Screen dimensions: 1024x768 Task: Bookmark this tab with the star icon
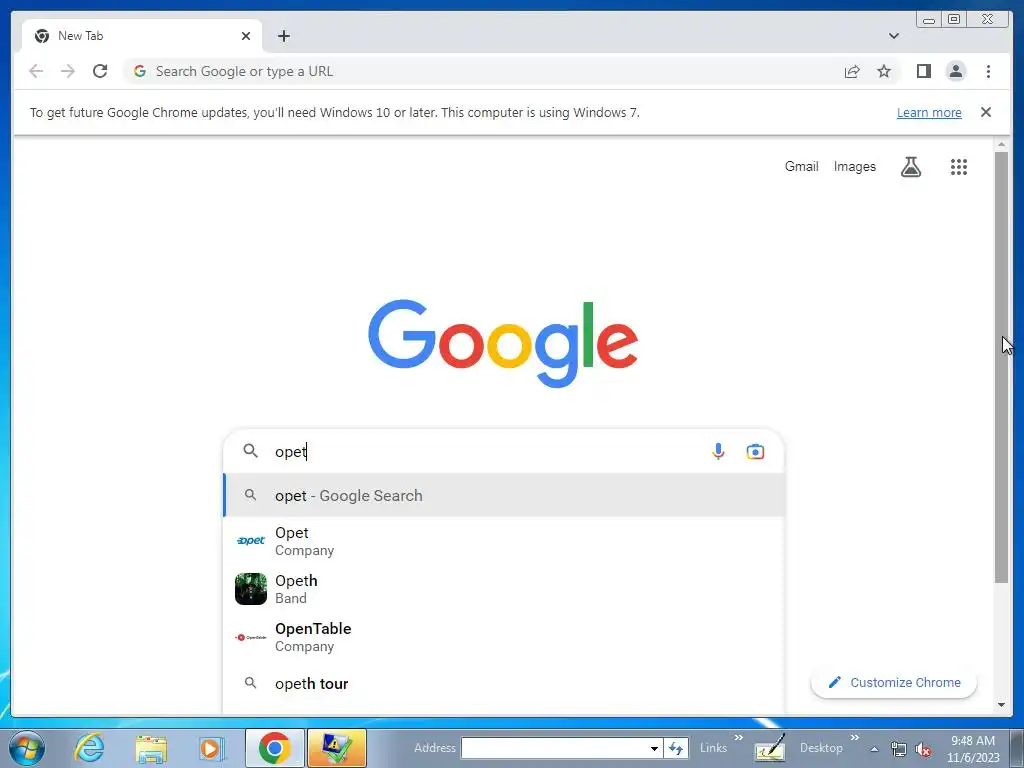(x=884, y=71)
